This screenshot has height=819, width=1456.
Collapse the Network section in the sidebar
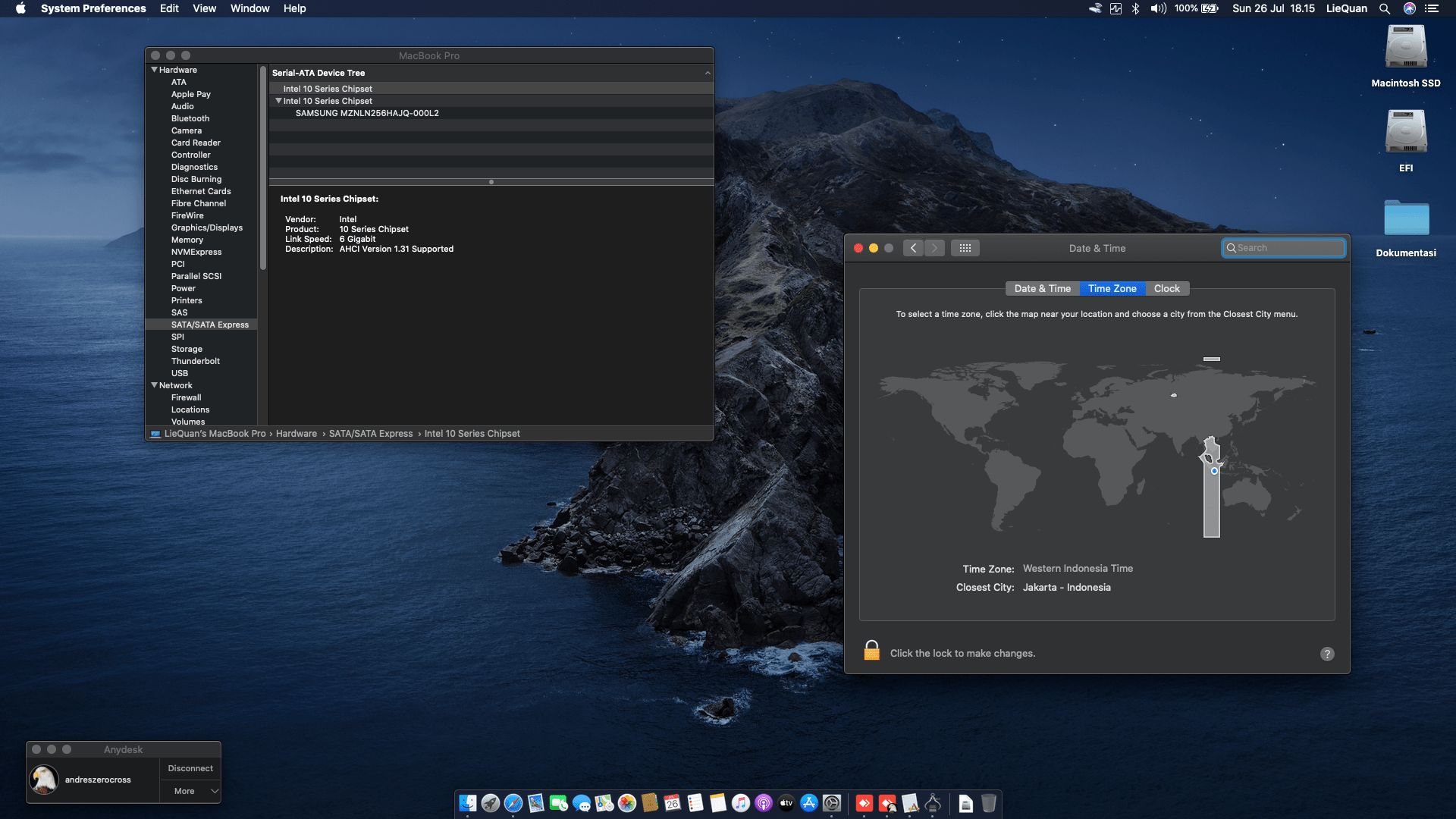155,385
